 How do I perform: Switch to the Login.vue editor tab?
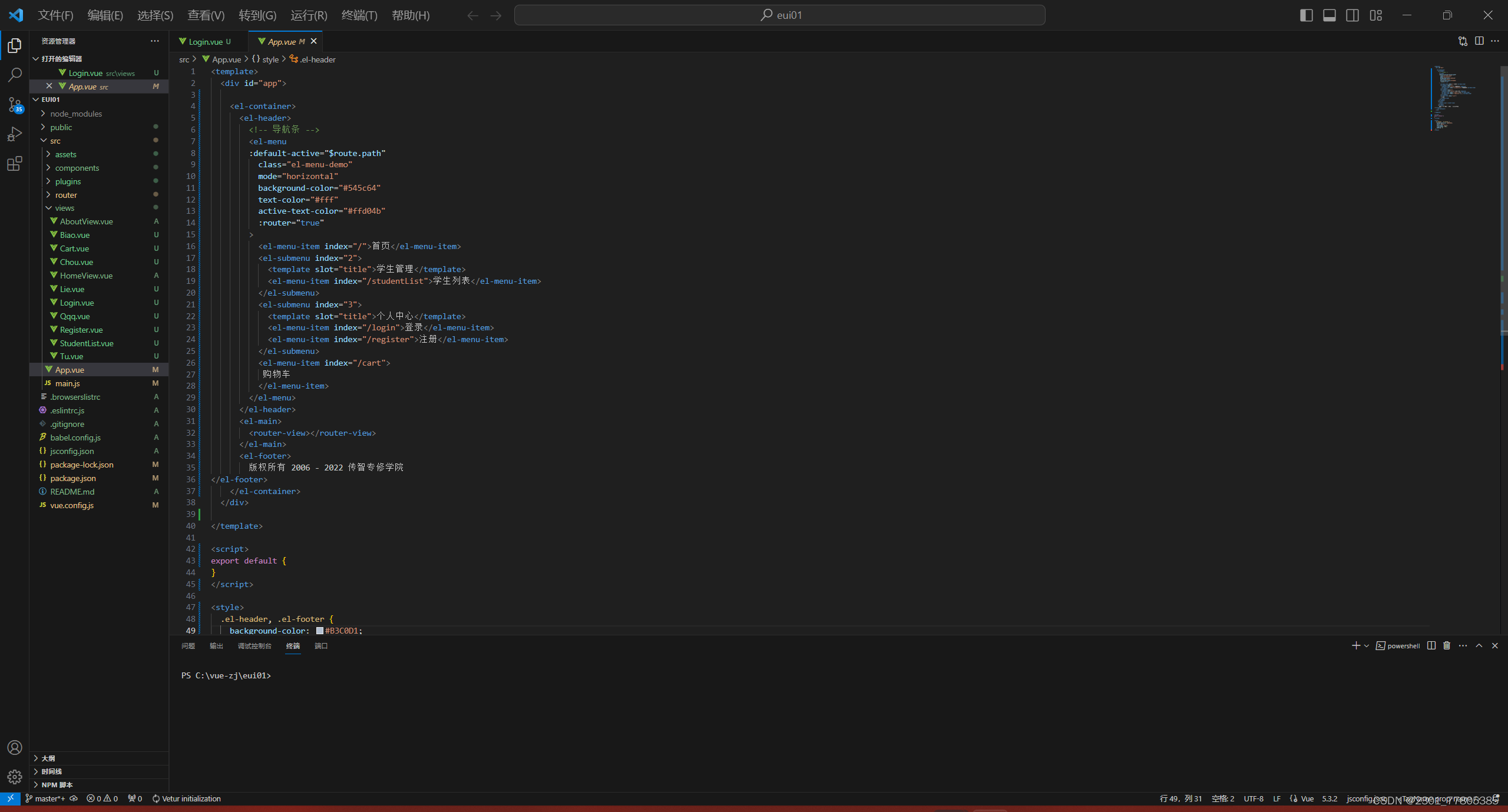click(206, 42)
